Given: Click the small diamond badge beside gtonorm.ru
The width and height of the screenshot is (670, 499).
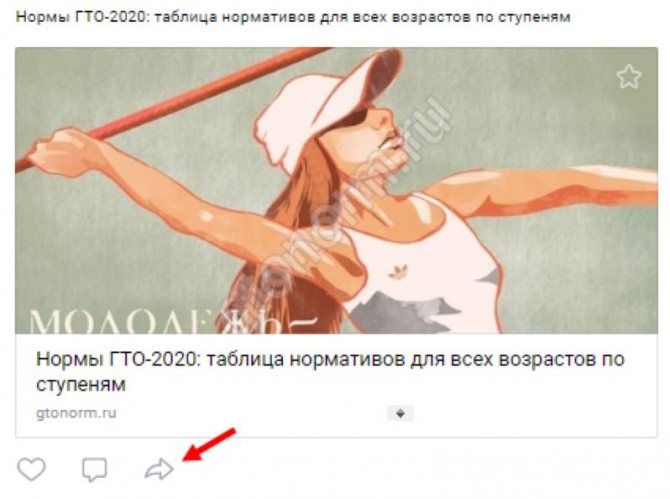Looking at the screenshot, I should point(400,413).
